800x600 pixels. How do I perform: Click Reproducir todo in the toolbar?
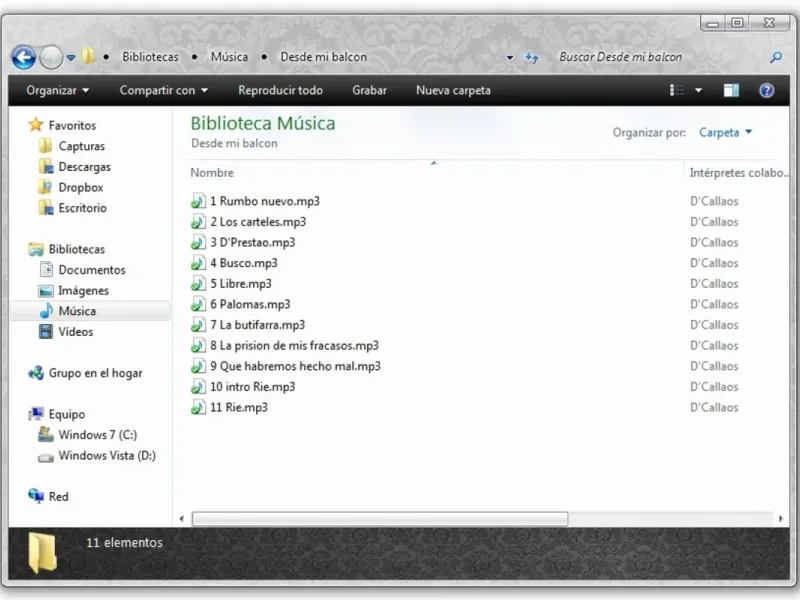tap(280, 90)
